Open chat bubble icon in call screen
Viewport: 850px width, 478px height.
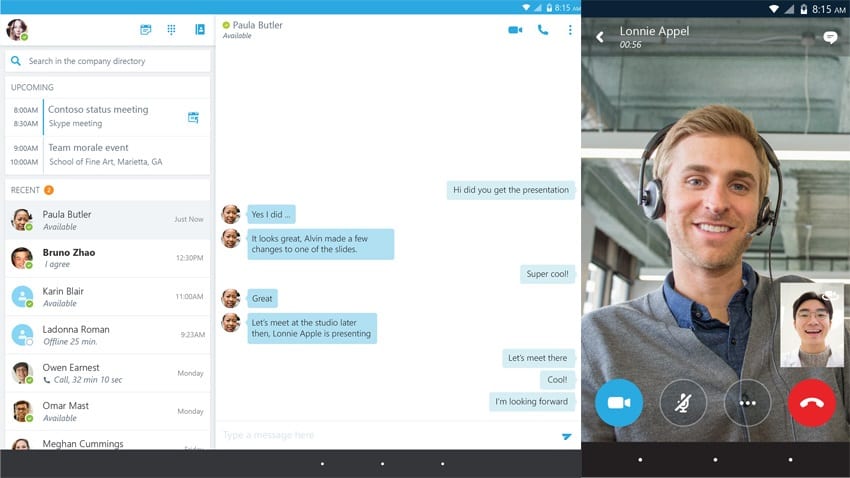tap(830, 37)
